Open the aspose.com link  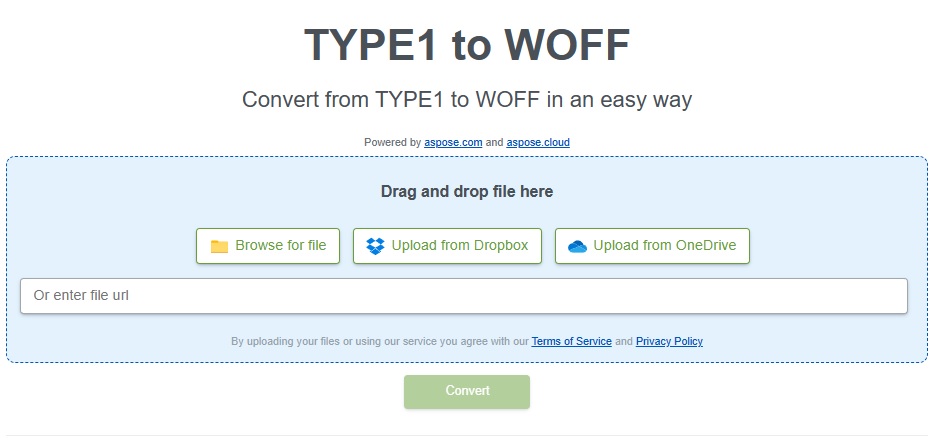(x=453, y=143)
